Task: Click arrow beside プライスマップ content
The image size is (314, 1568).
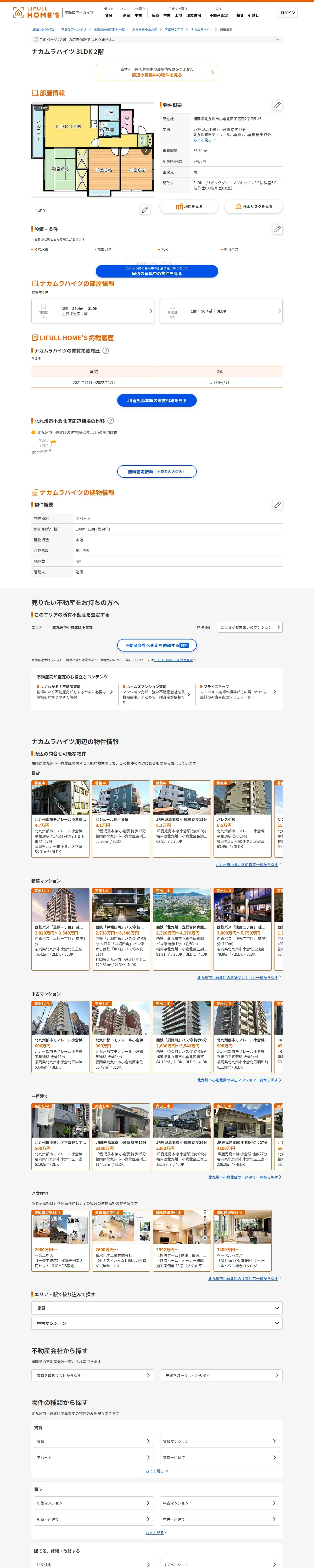Action: (274, 692)
